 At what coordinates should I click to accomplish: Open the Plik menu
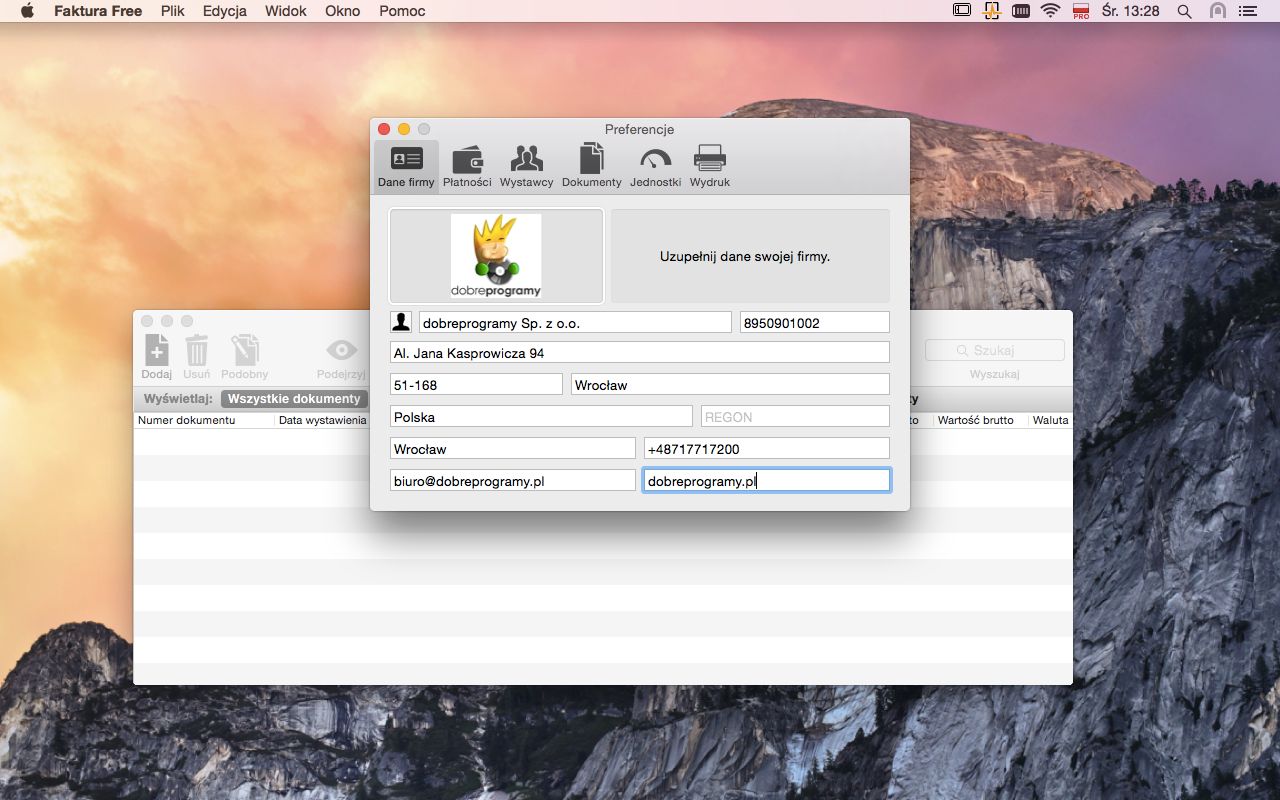[173, 11]
